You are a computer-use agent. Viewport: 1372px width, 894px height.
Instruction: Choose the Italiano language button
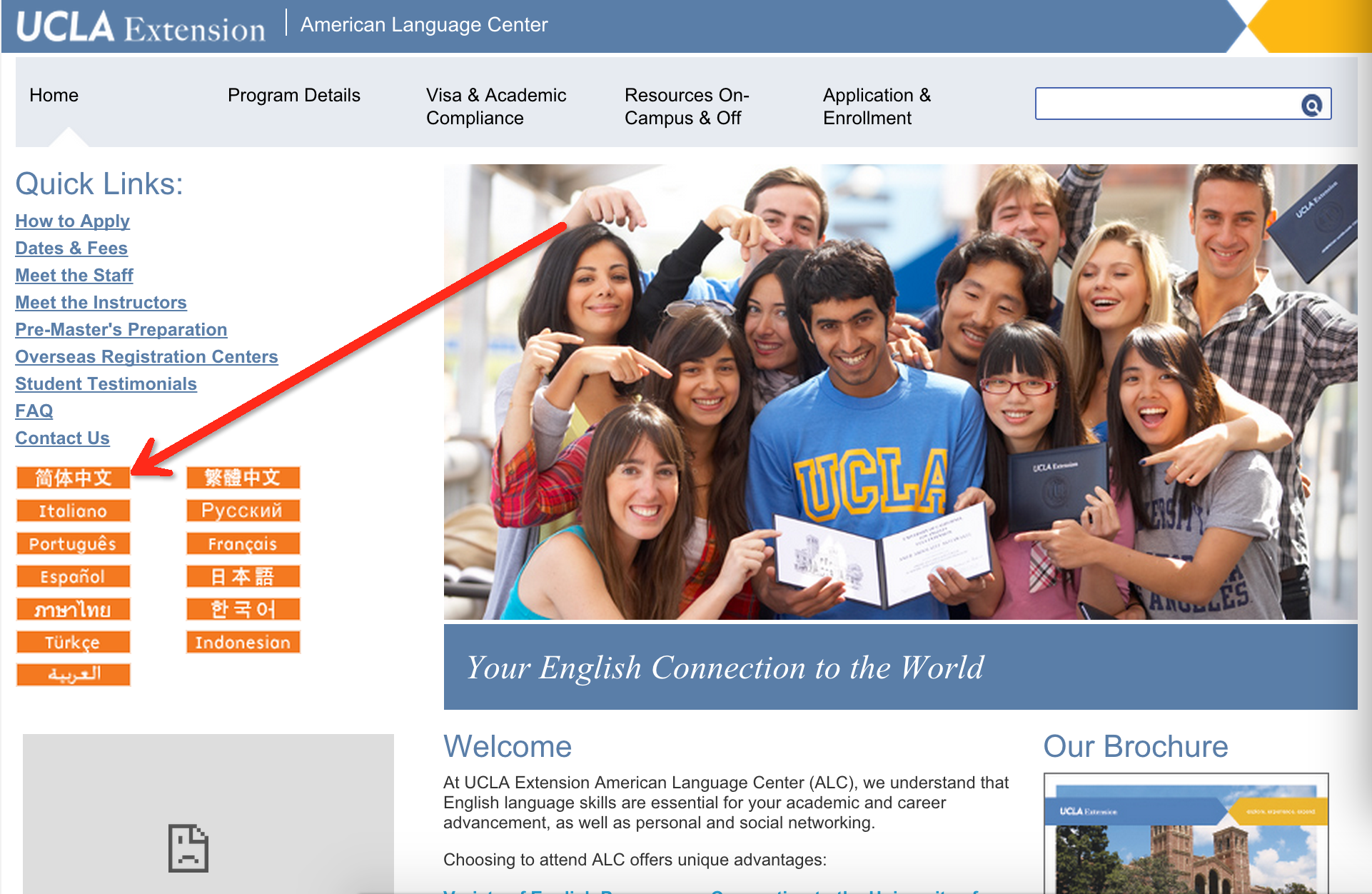tap(74, 511)
